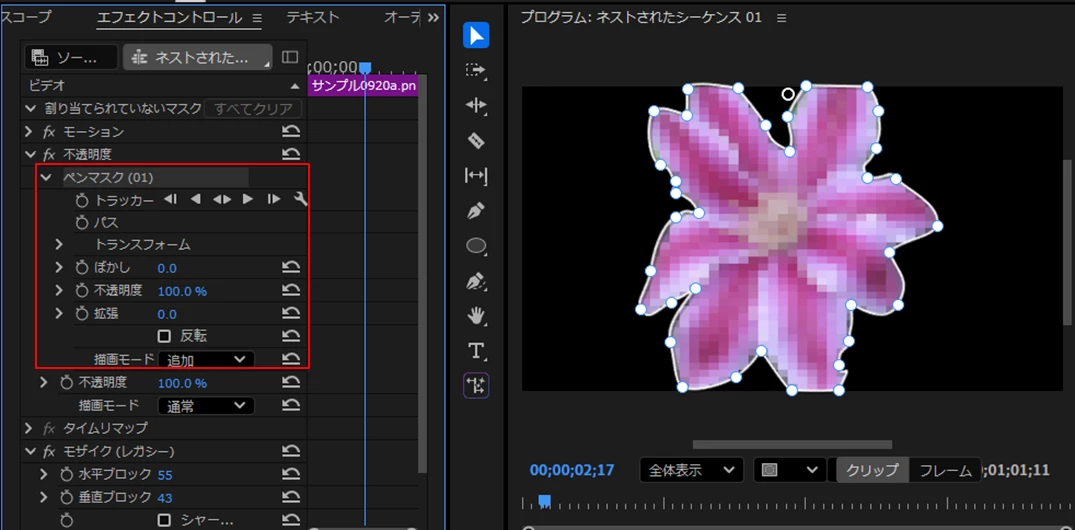Select the Slip tool
This screenshot has height=530, width=1075.
[476, 176]
